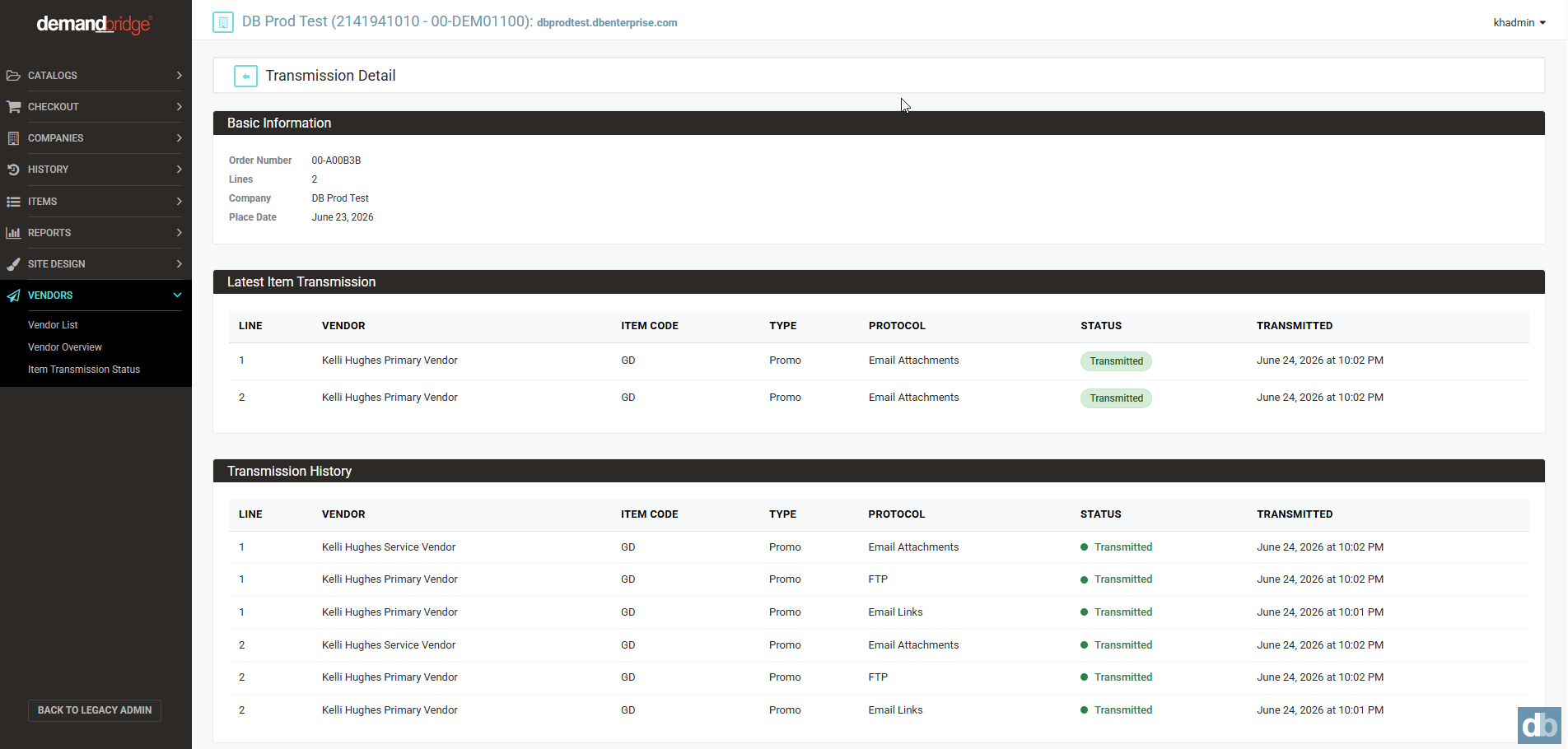Click the demandbridge logo
Viewport: 1568px width, 749px height.
pos(95,24)
